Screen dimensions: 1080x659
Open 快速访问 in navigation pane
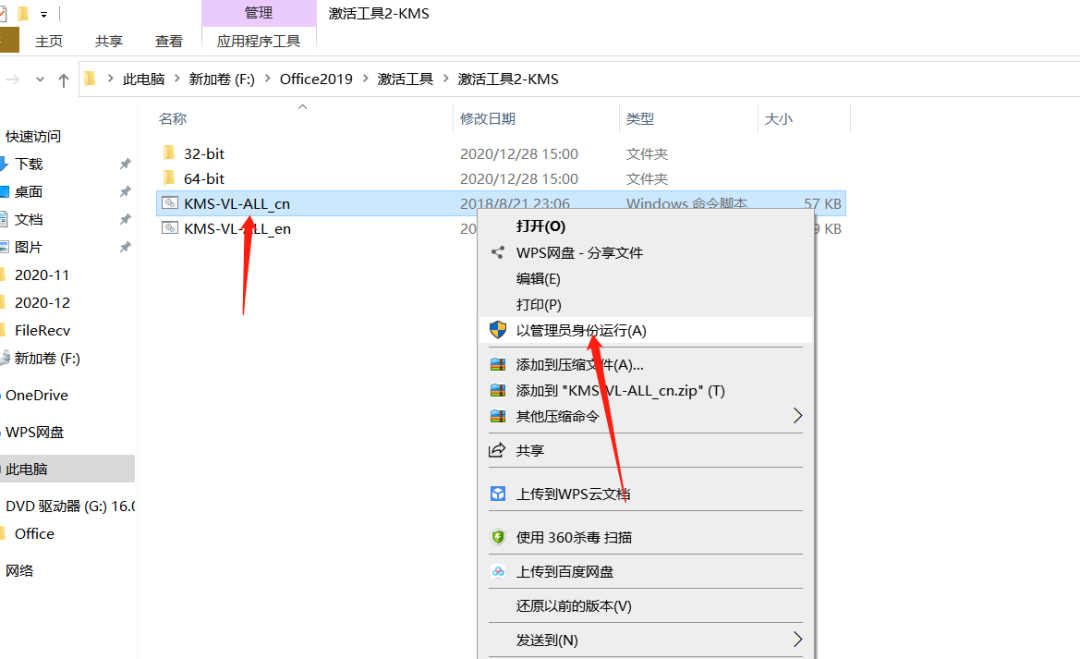[33, 136]
